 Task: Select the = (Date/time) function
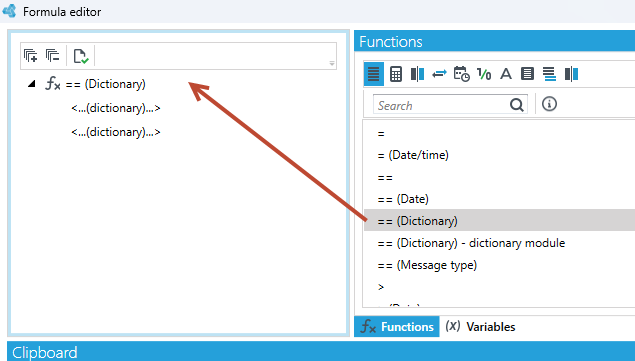click(x=413, y=155)
